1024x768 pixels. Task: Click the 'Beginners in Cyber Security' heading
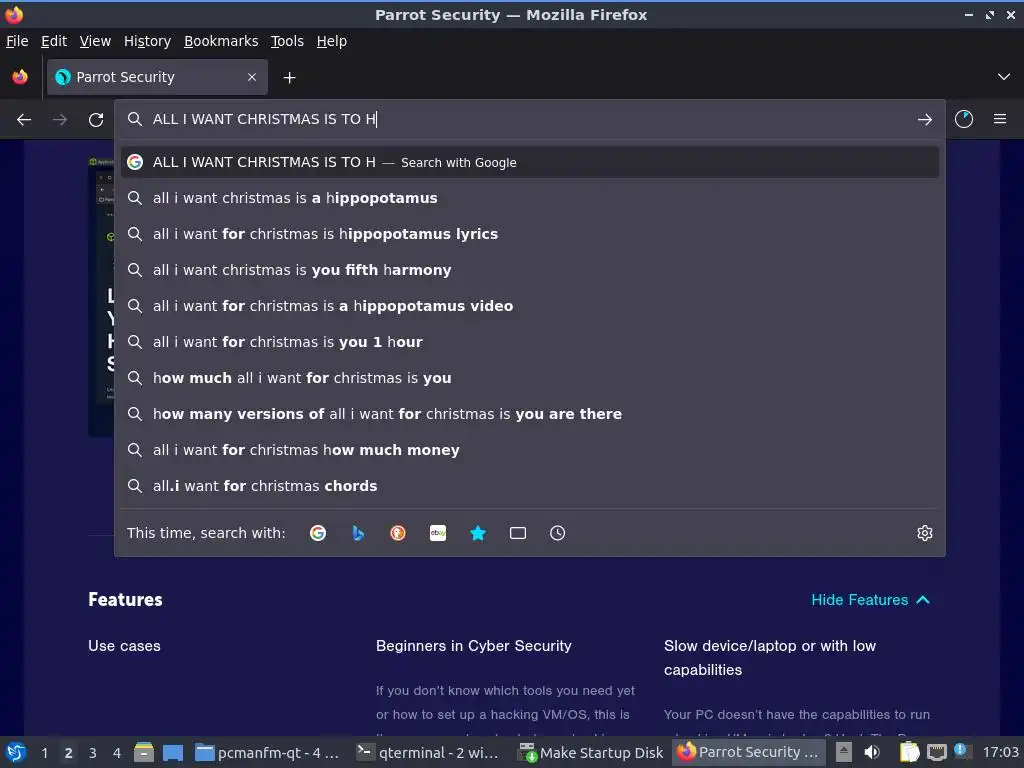click(x=473, y=646)
